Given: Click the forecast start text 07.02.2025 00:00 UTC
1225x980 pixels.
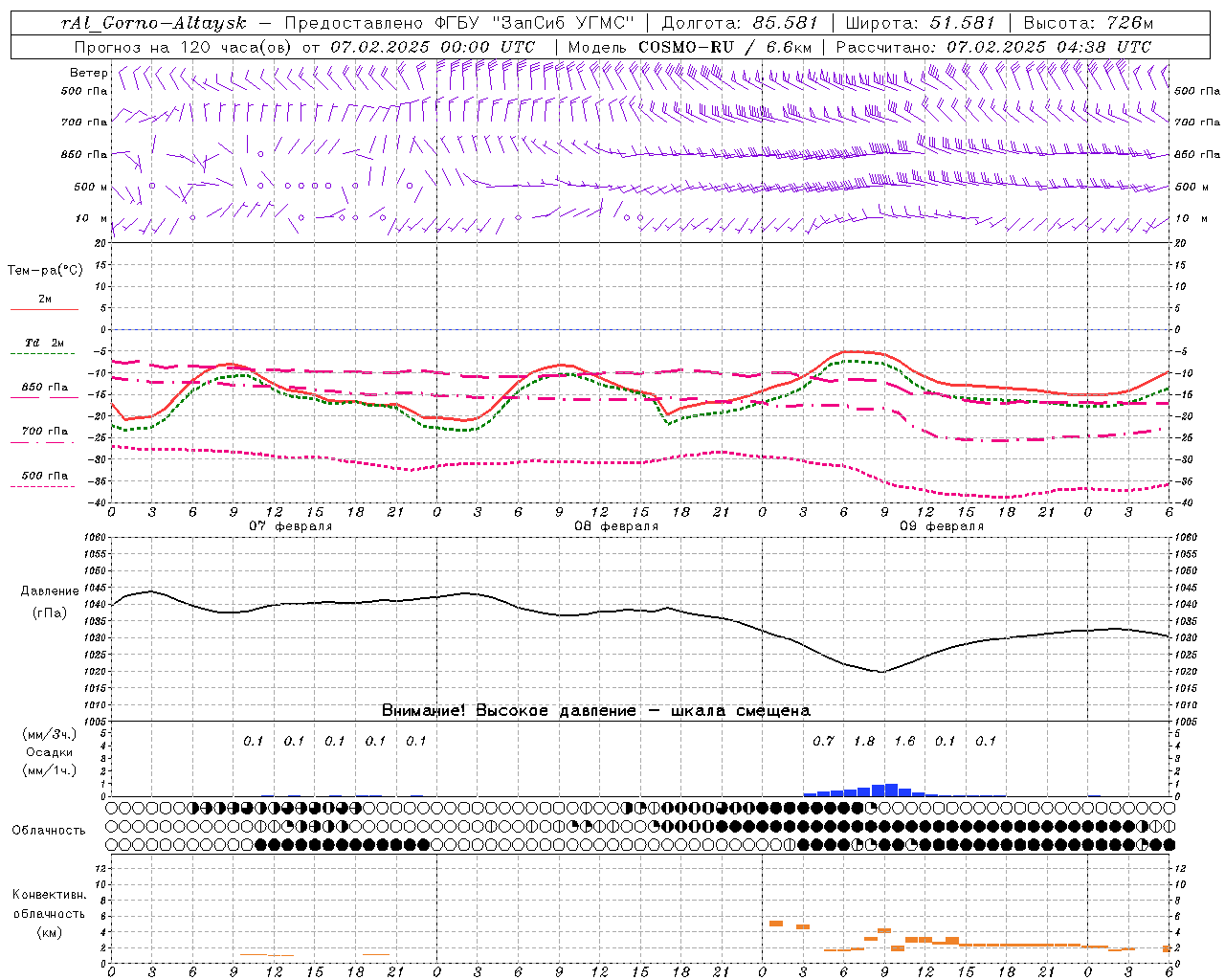Looking at the screenshot, I should [433, 46].
